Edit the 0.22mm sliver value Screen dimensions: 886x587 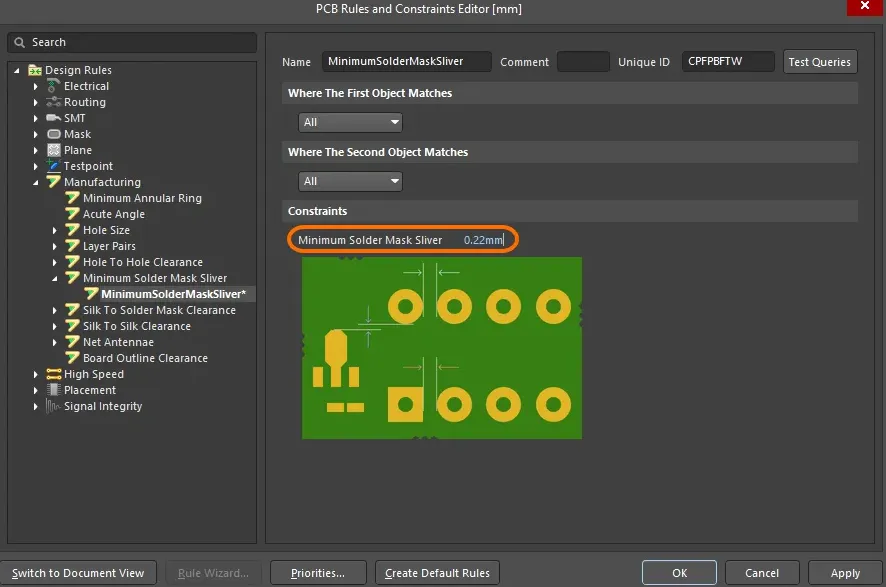pos(483,240)
